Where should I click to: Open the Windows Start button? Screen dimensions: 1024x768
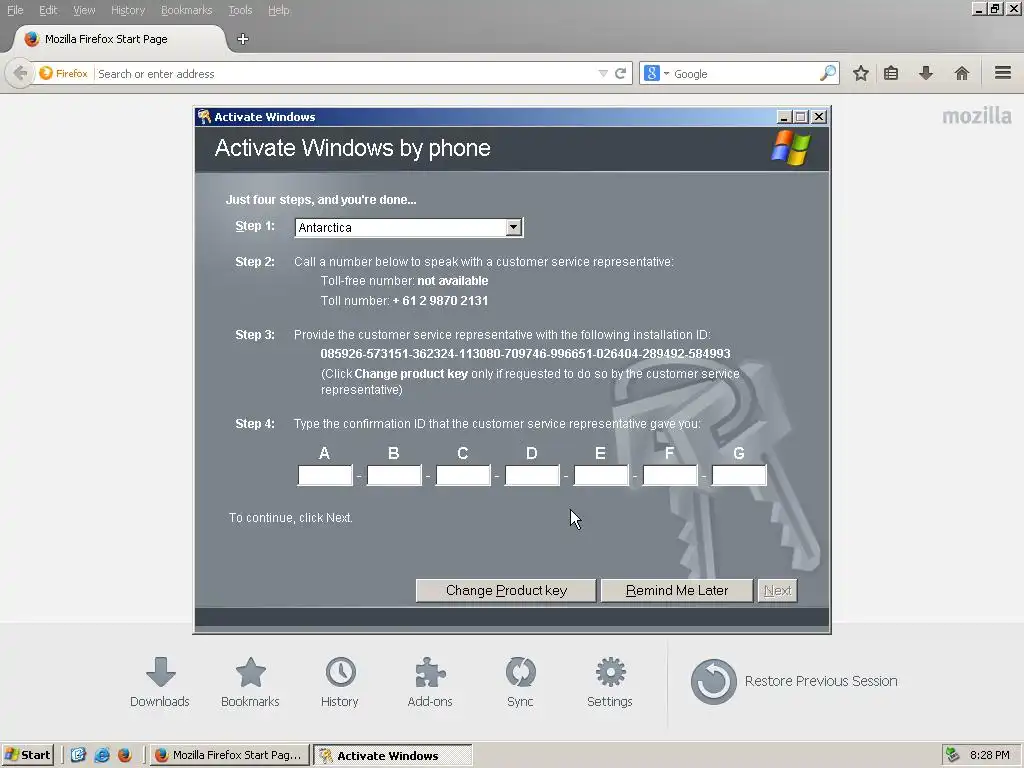tap(27, 755)
